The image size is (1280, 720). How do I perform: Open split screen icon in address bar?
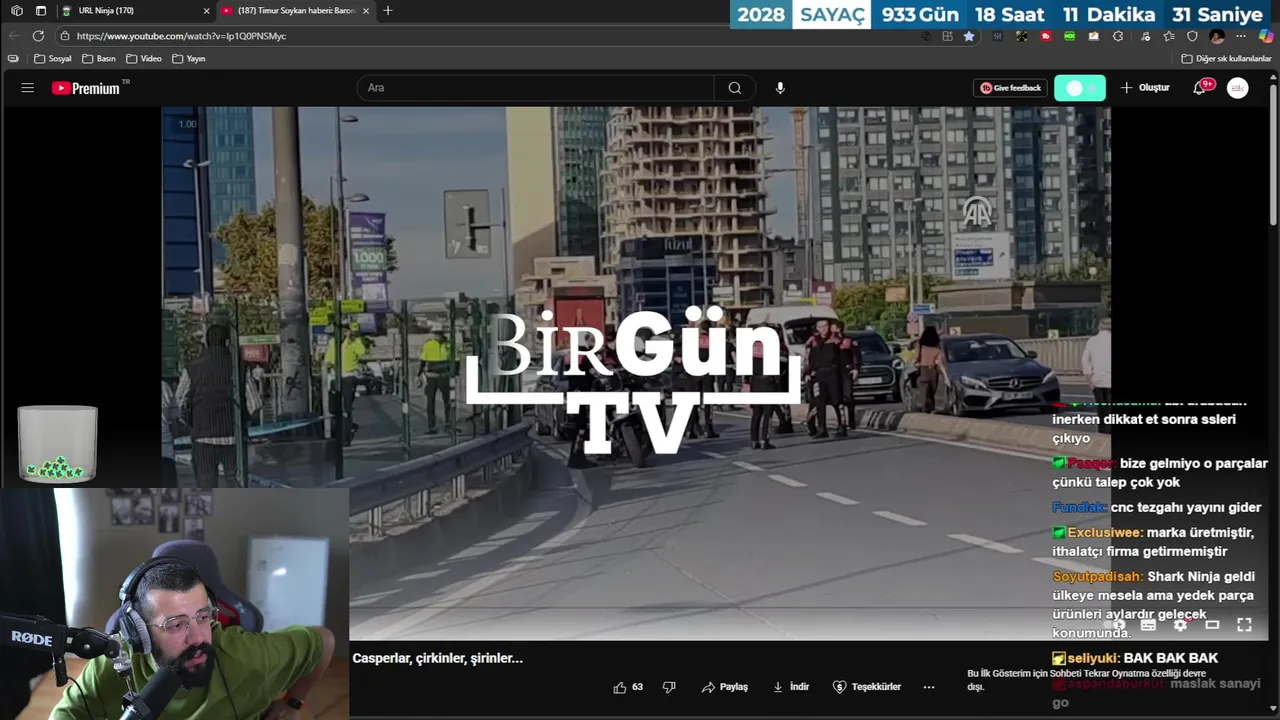947,36
